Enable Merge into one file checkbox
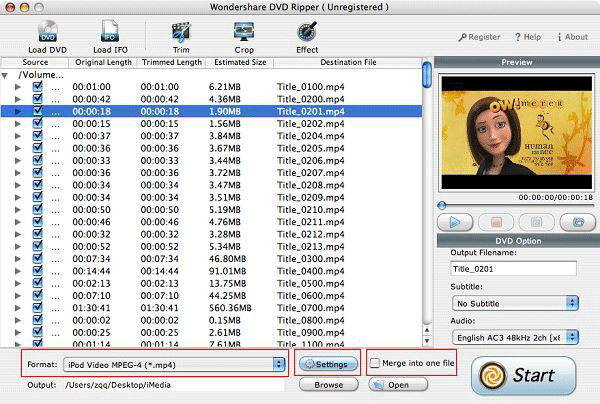 pos(375,363)
